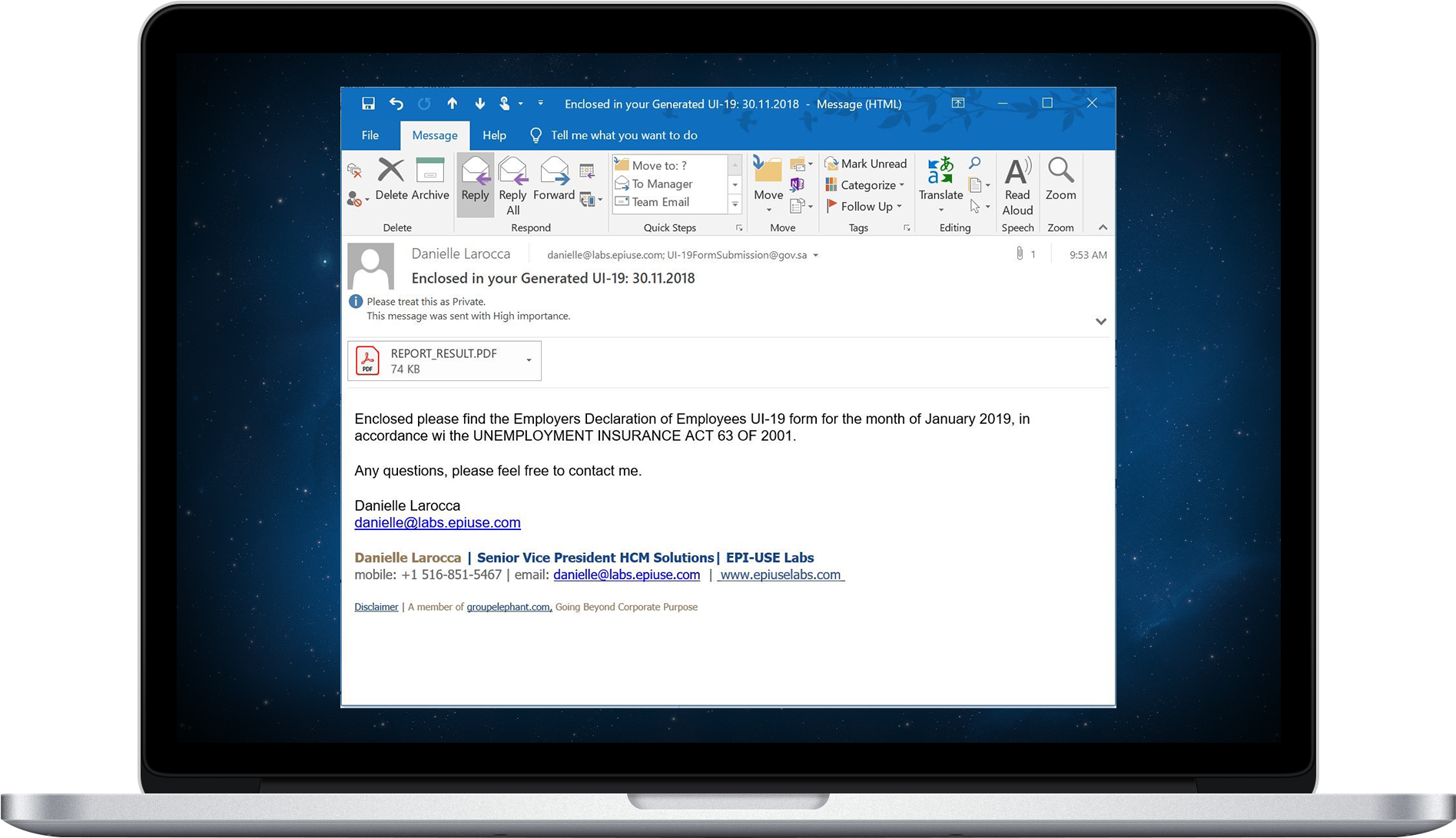Forward this message using the Forward icon
Viewport: 1456px width, 838px height.
[x=553, y=173]
